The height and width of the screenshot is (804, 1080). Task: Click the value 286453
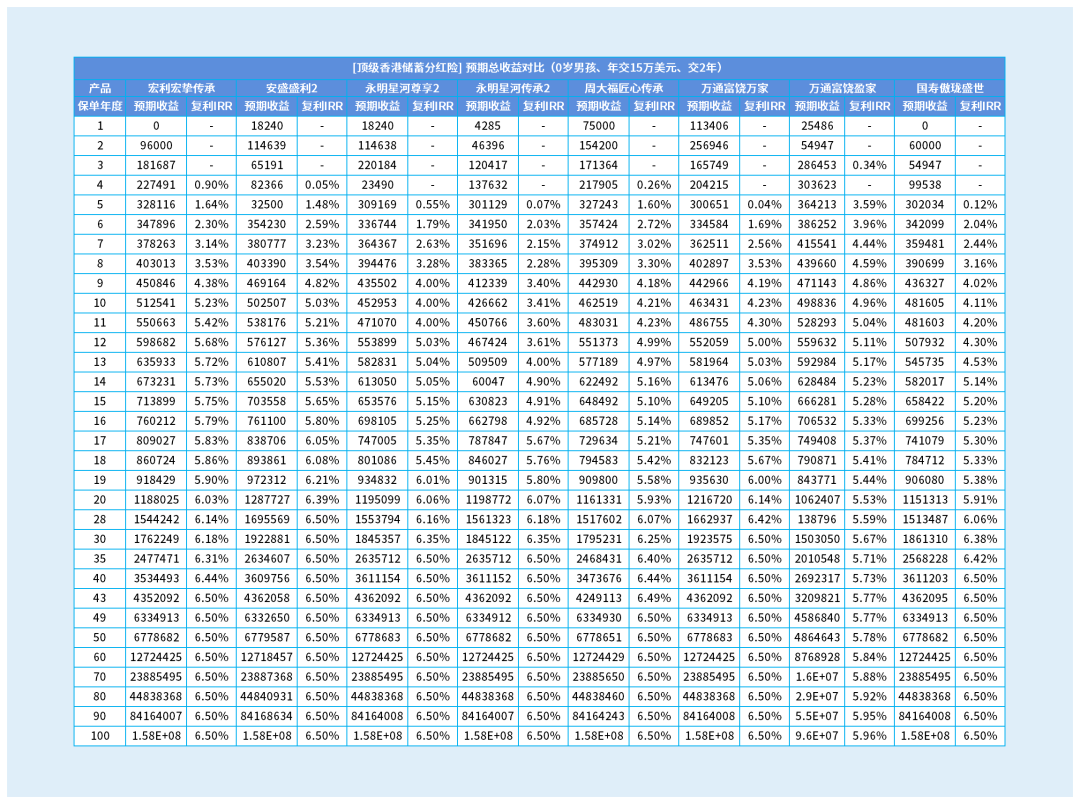pos(818,165)
